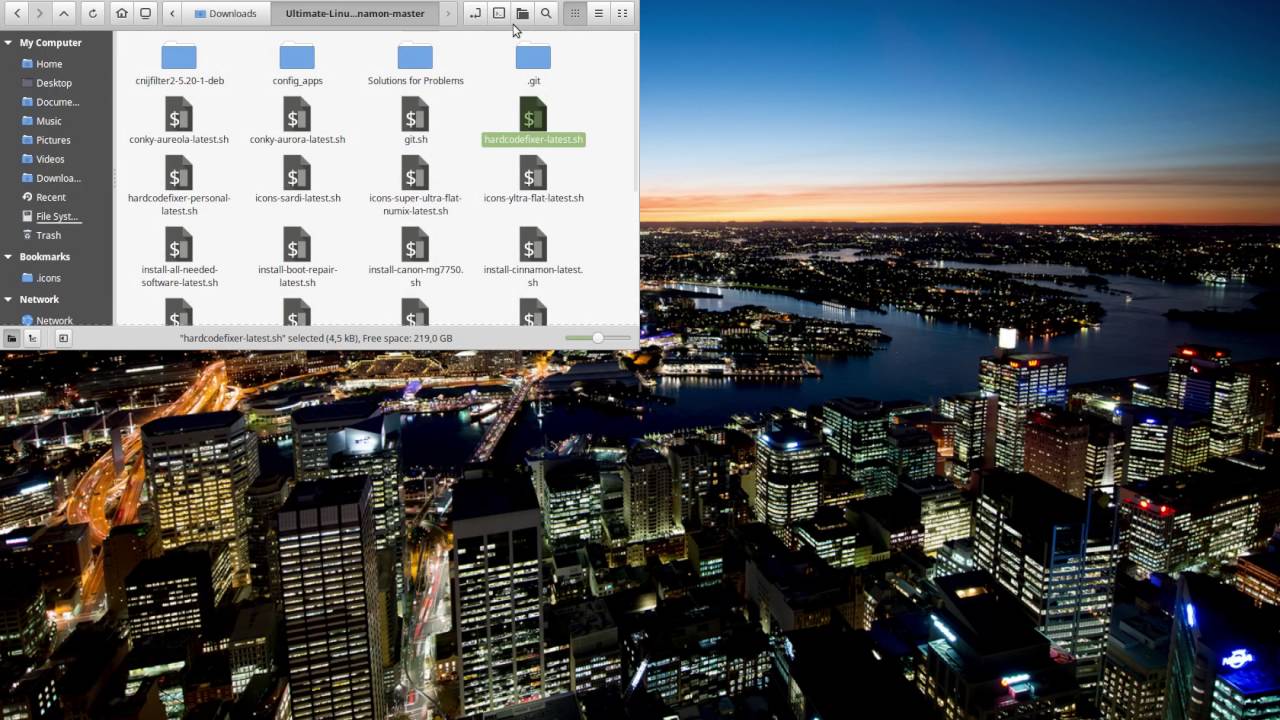Switch to list view
The image size is (1280, 720).
tap(598, 13)
